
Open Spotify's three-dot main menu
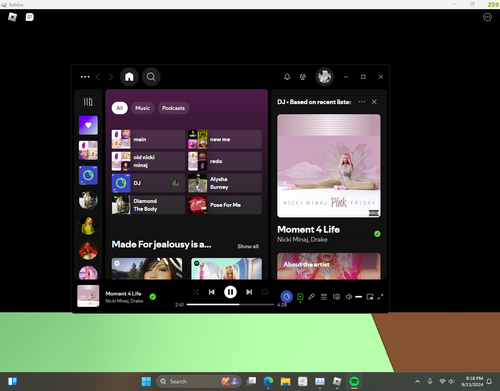click(x=85, y=77)
